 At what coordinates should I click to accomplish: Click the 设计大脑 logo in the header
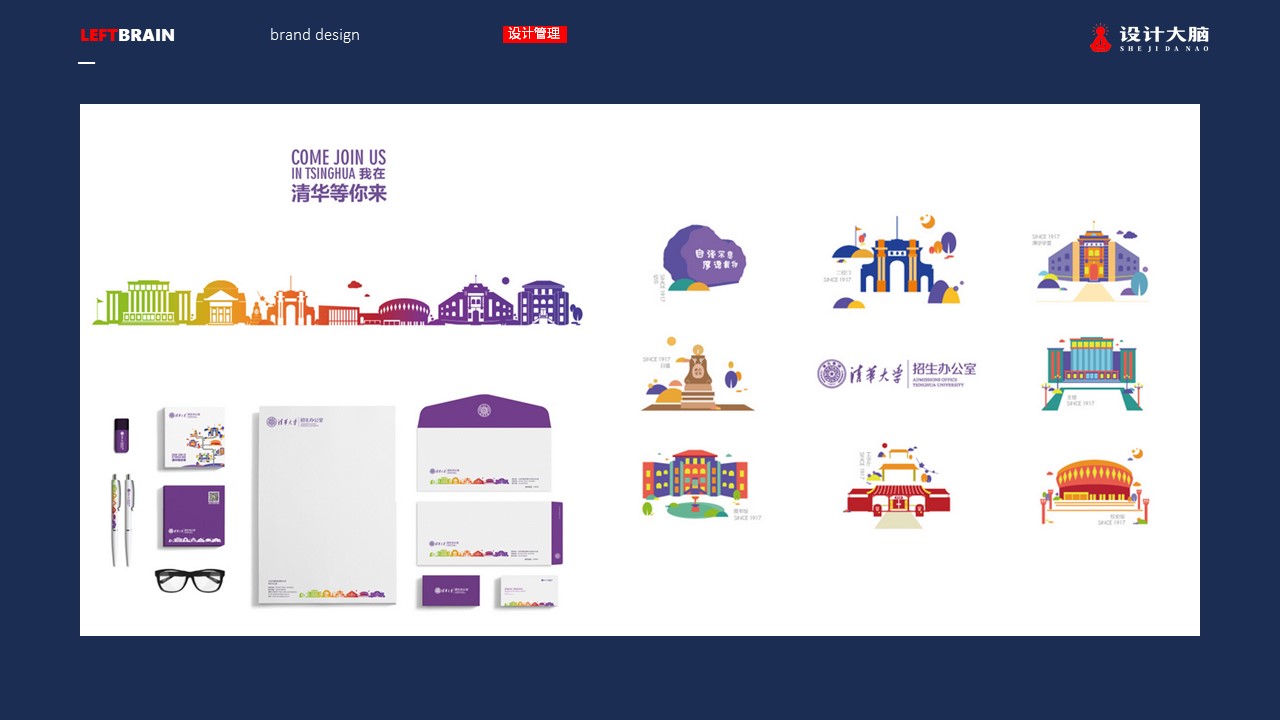(1149, 38)
